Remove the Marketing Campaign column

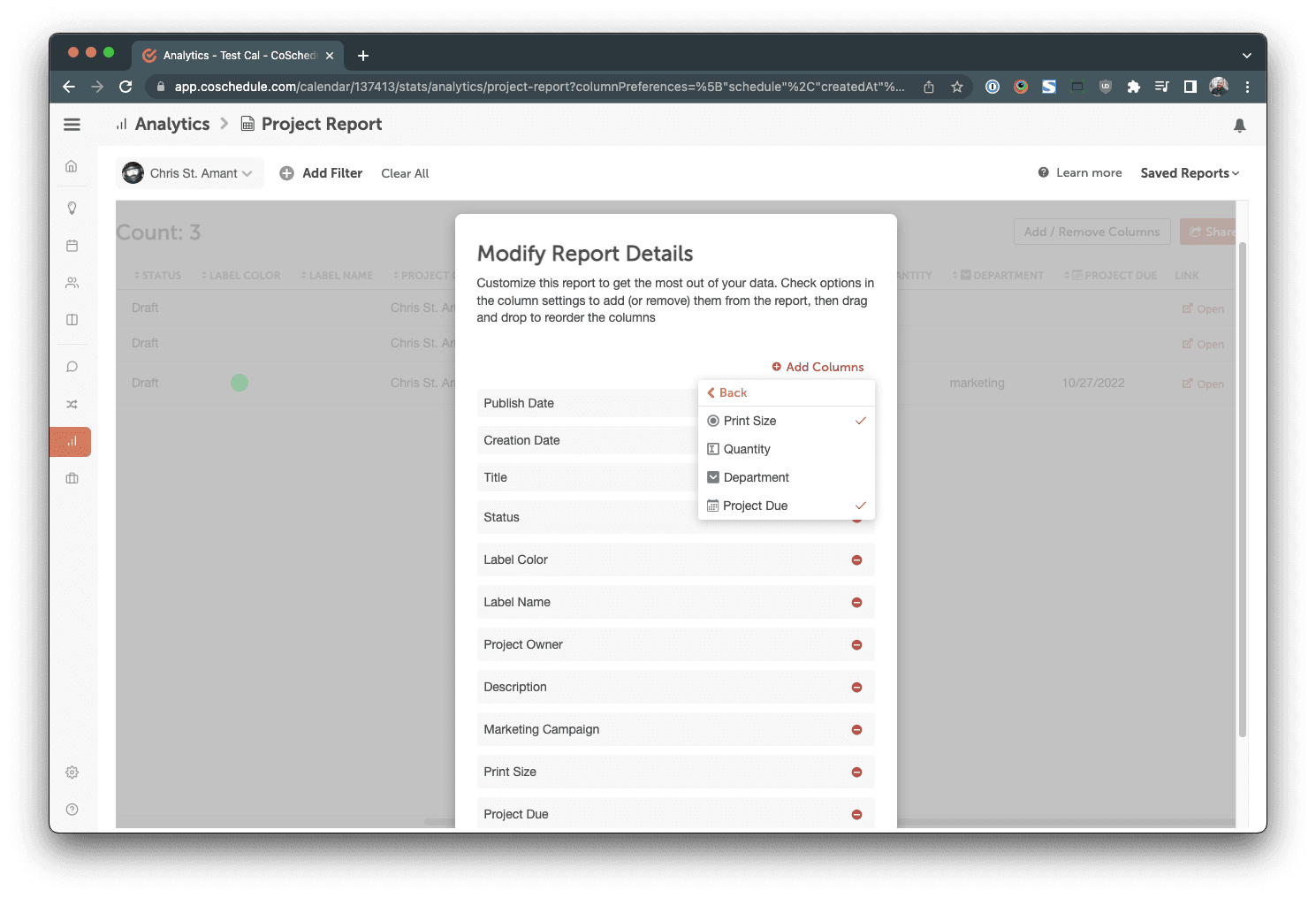tap(856, 730)
